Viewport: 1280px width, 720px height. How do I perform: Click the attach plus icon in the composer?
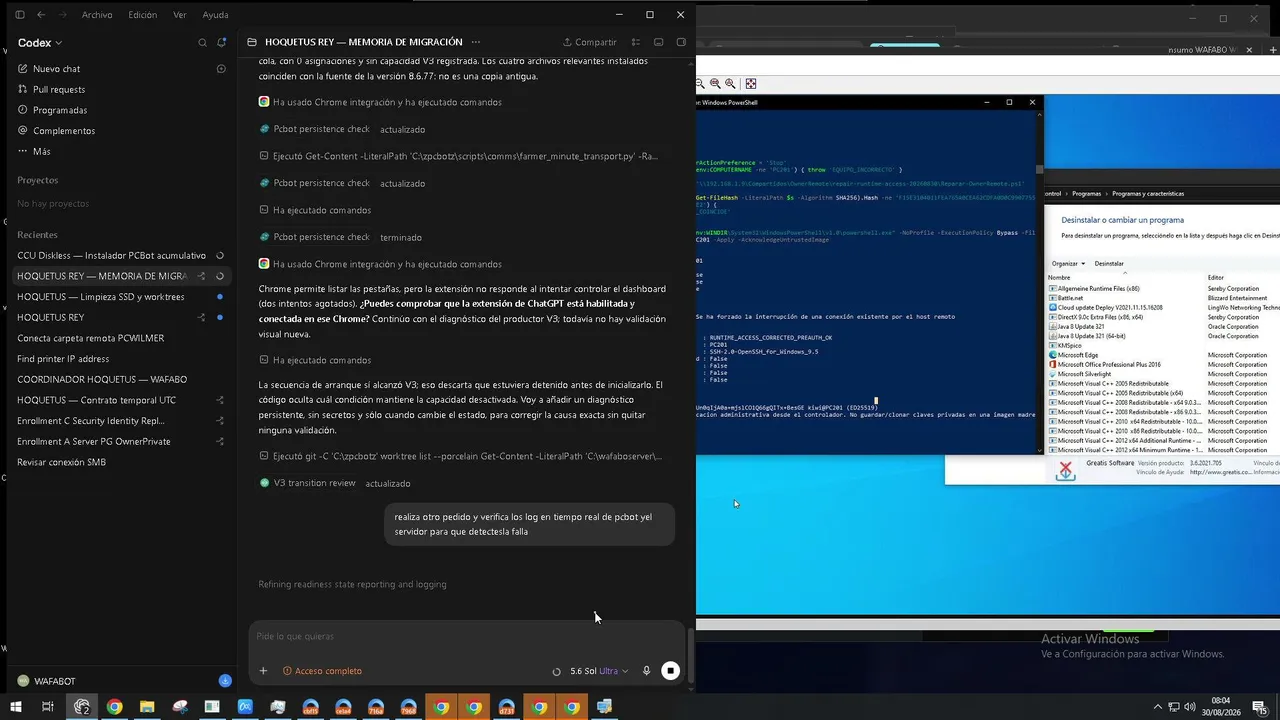click(263, 671)
